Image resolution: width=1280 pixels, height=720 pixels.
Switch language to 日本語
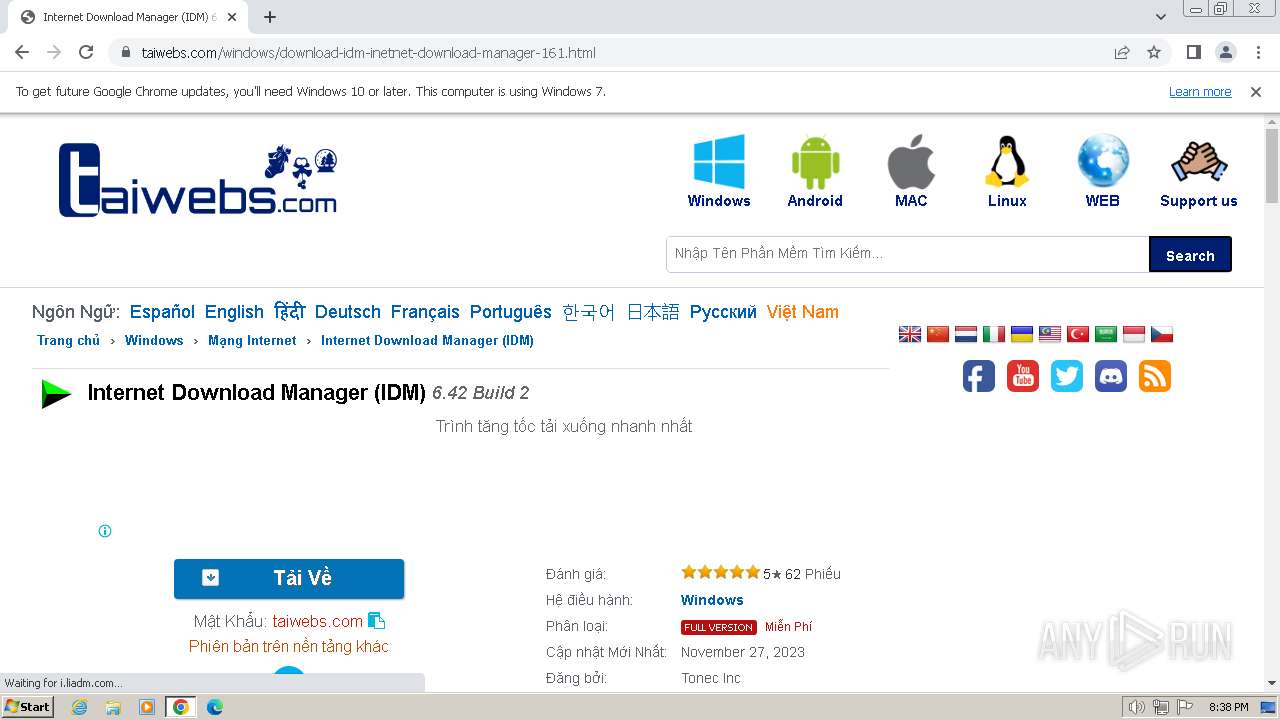click(x=653, y=312)
